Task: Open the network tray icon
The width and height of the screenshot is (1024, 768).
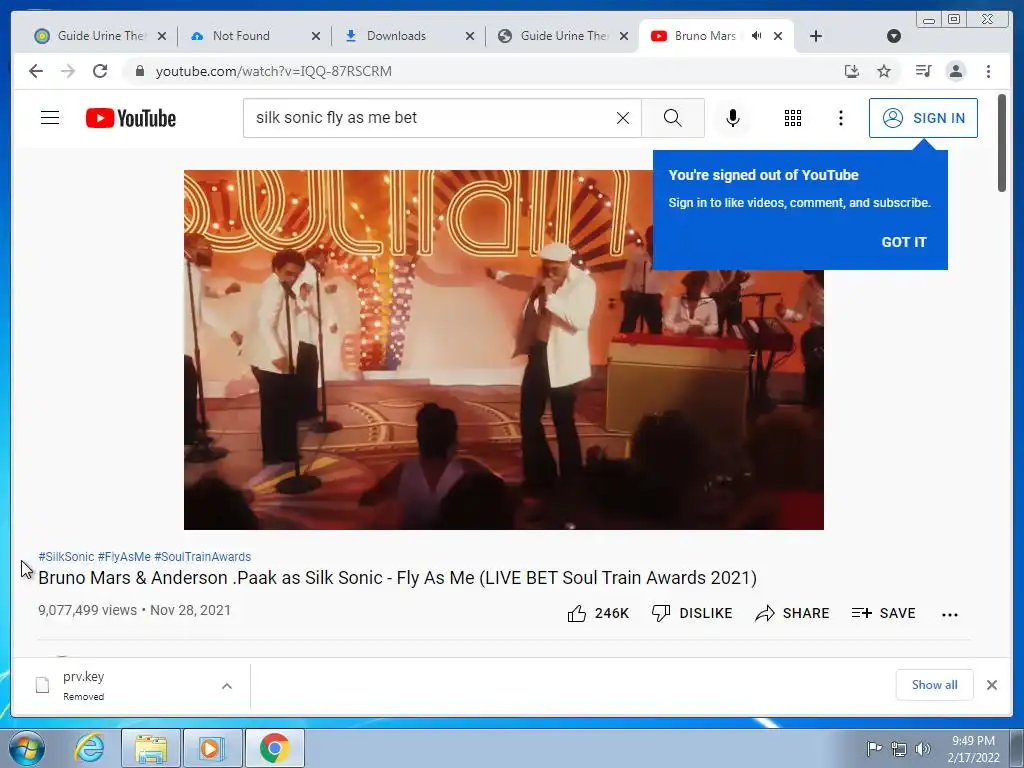Action: [899, 748]
